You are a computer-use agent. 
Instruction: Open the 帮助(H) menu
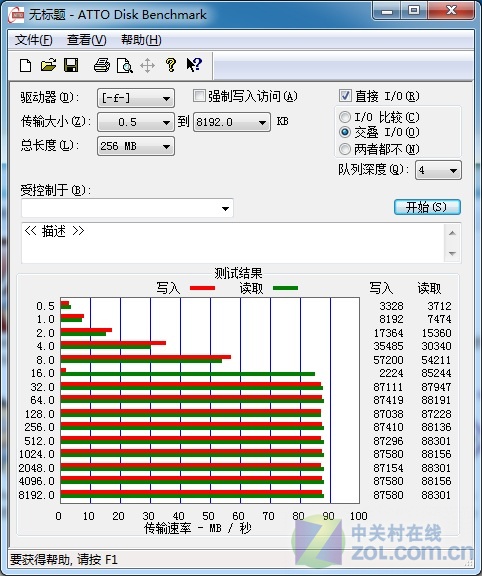click(x=141, y=40)
